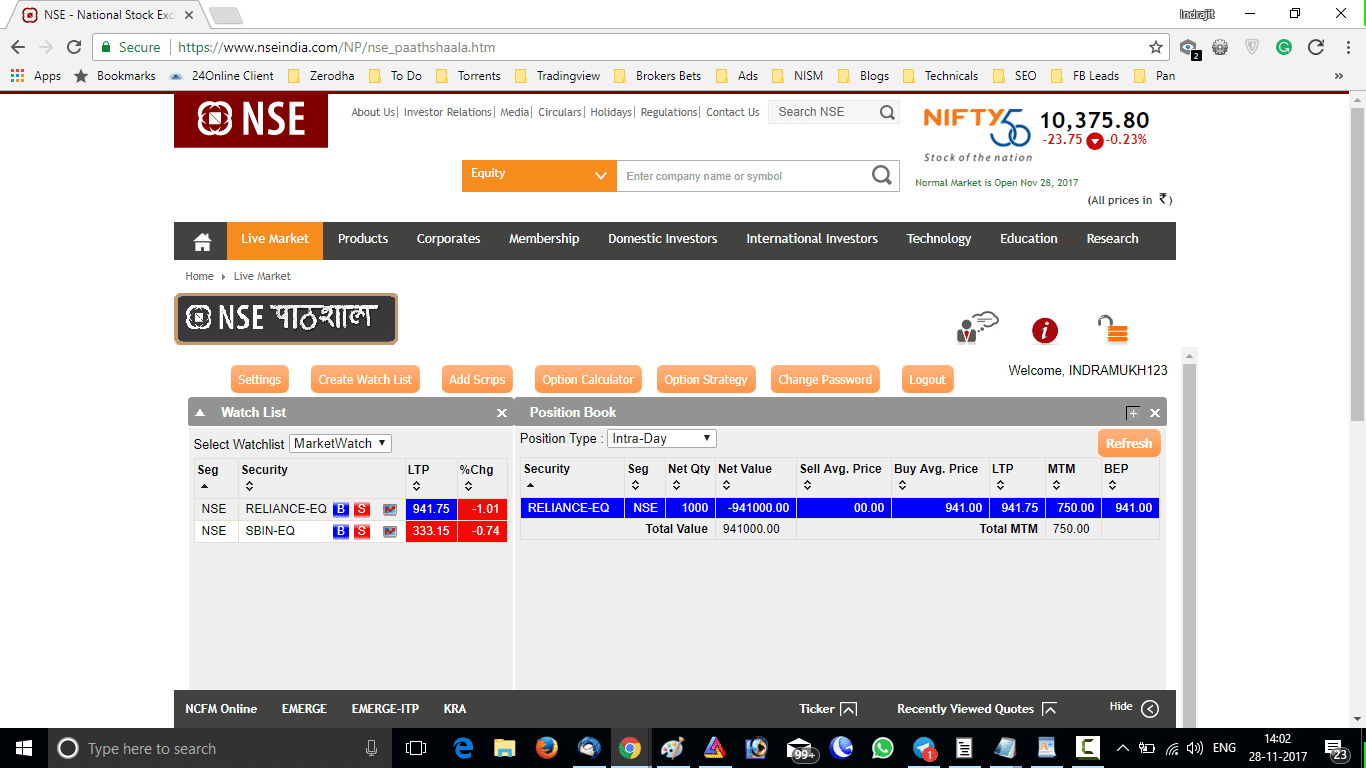Open WhatsApp from the taskbar
The width and height of the screenshot is (1366, 768).
[882, 748]
